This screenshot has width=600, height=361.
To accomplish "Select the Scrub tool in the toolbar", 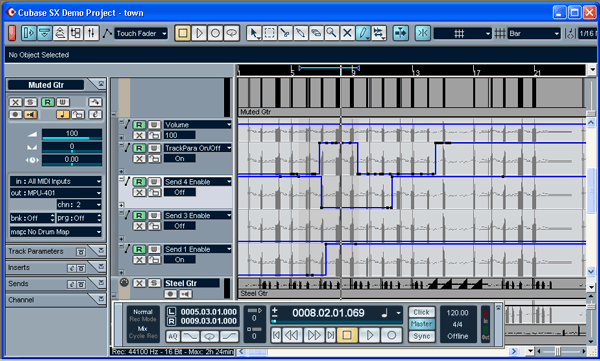I will point(378,33).
